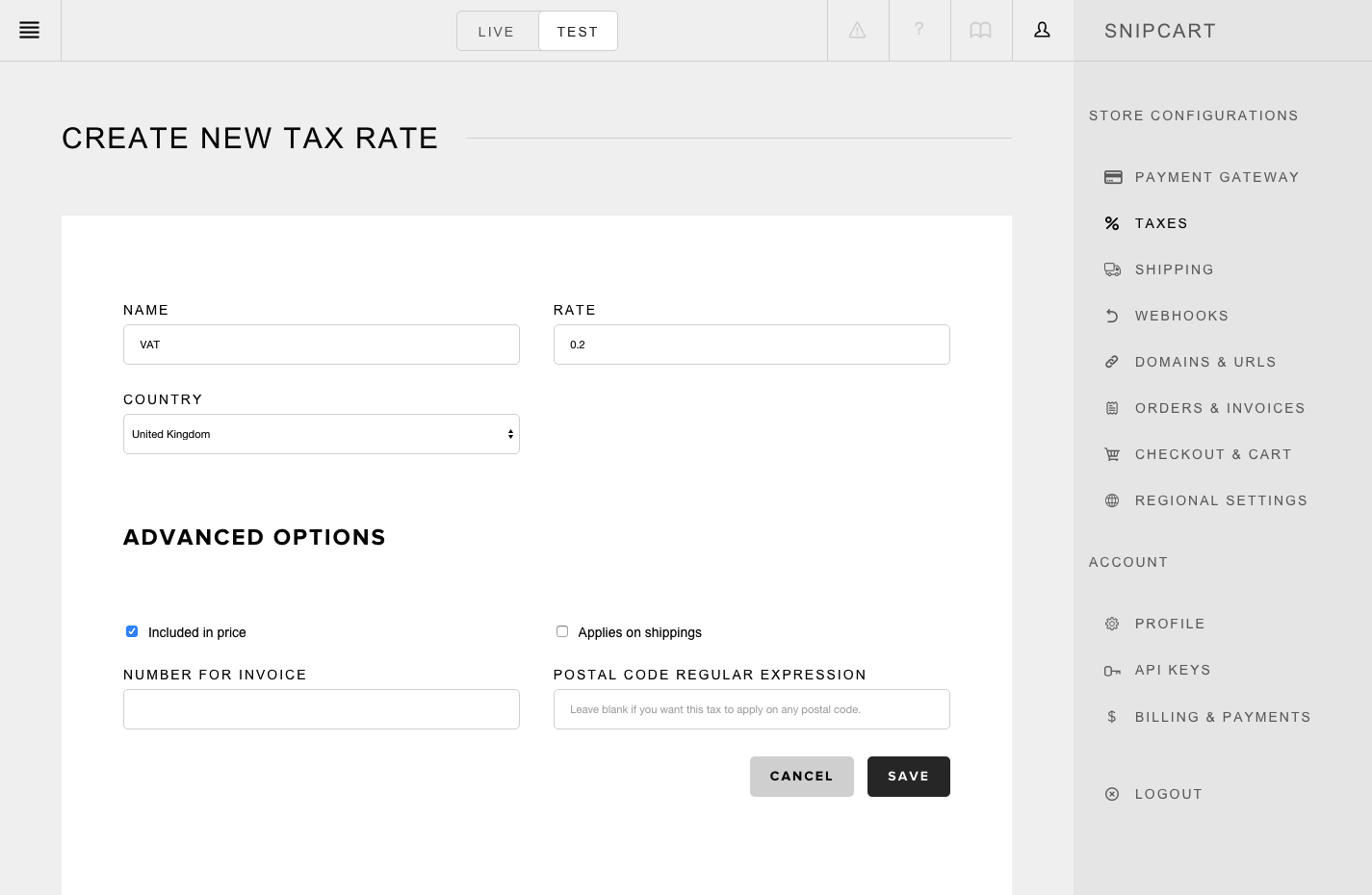
Task: Click the Regional Settings globe icon
Action: click(x=1112, y=500)
